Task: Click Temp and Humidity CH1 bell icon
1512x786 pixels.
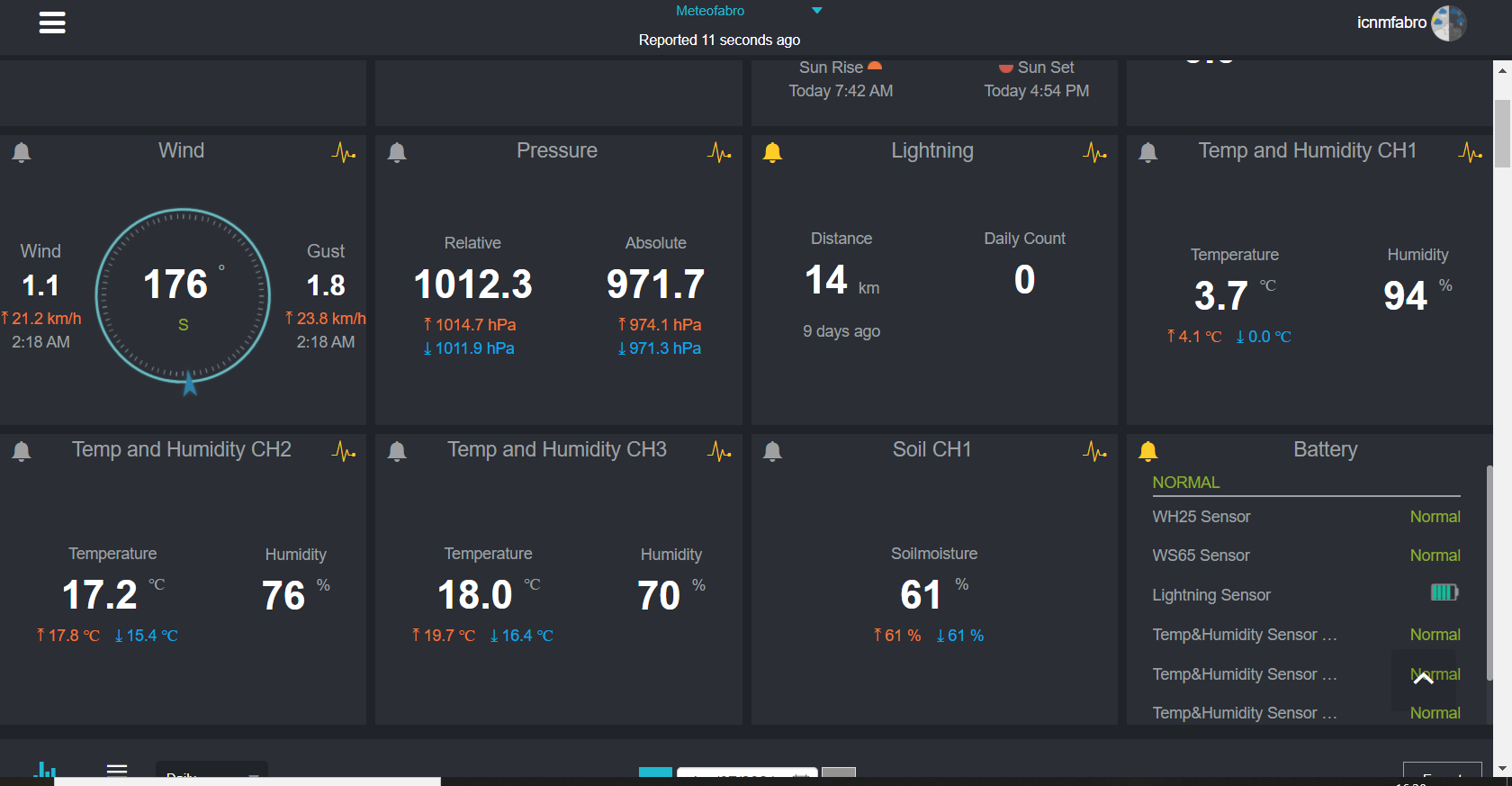Action: pyautogui.click(x=1147, y=152)
